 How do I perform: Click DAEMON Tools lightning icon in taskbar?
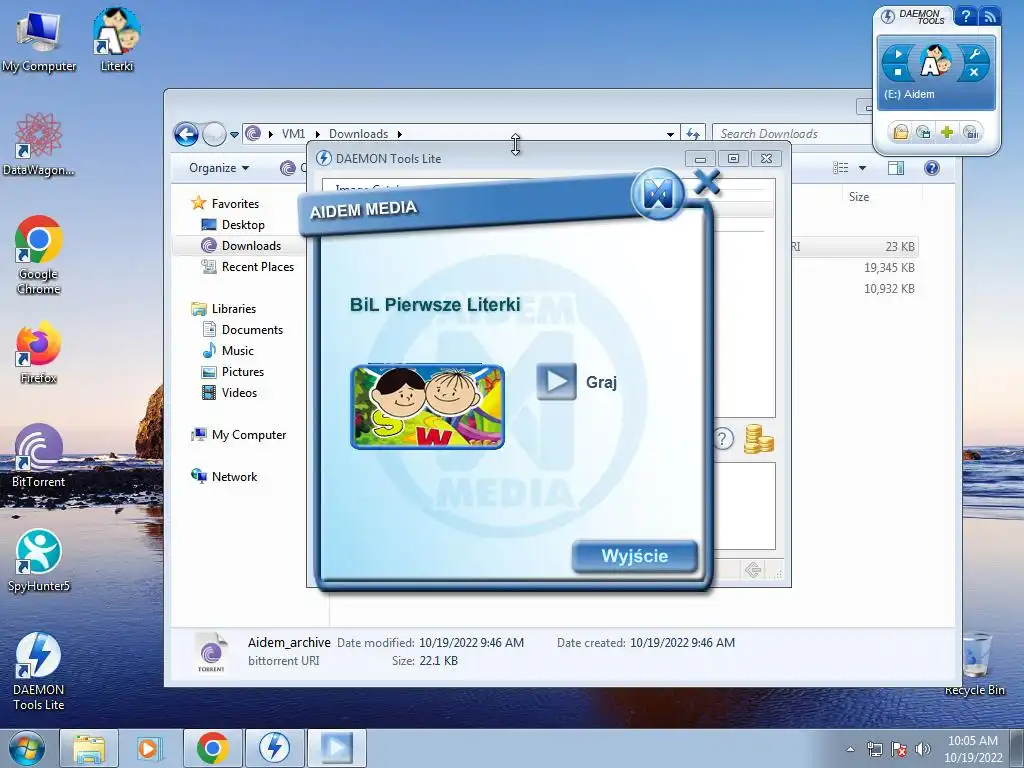click(x=274, y=748)
